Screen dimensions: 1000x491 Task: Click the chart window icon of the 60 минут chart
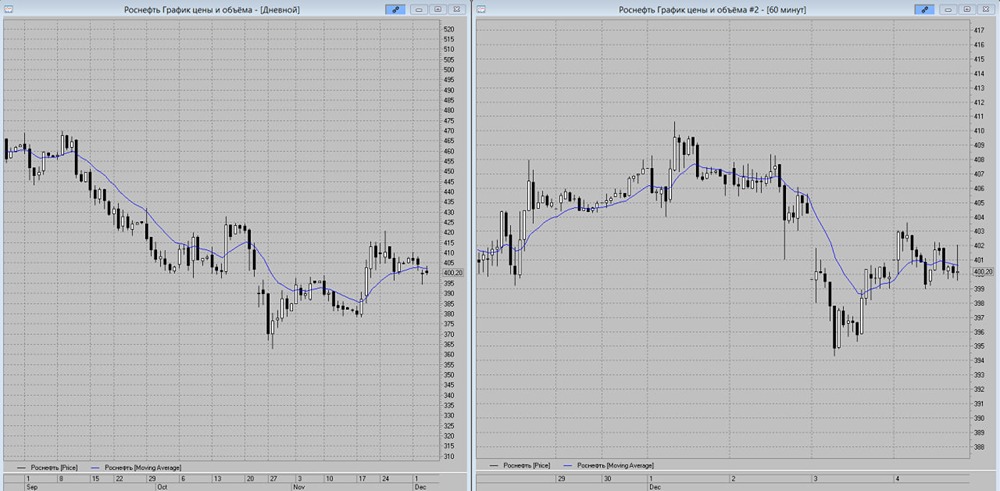[x=481, y=10]
